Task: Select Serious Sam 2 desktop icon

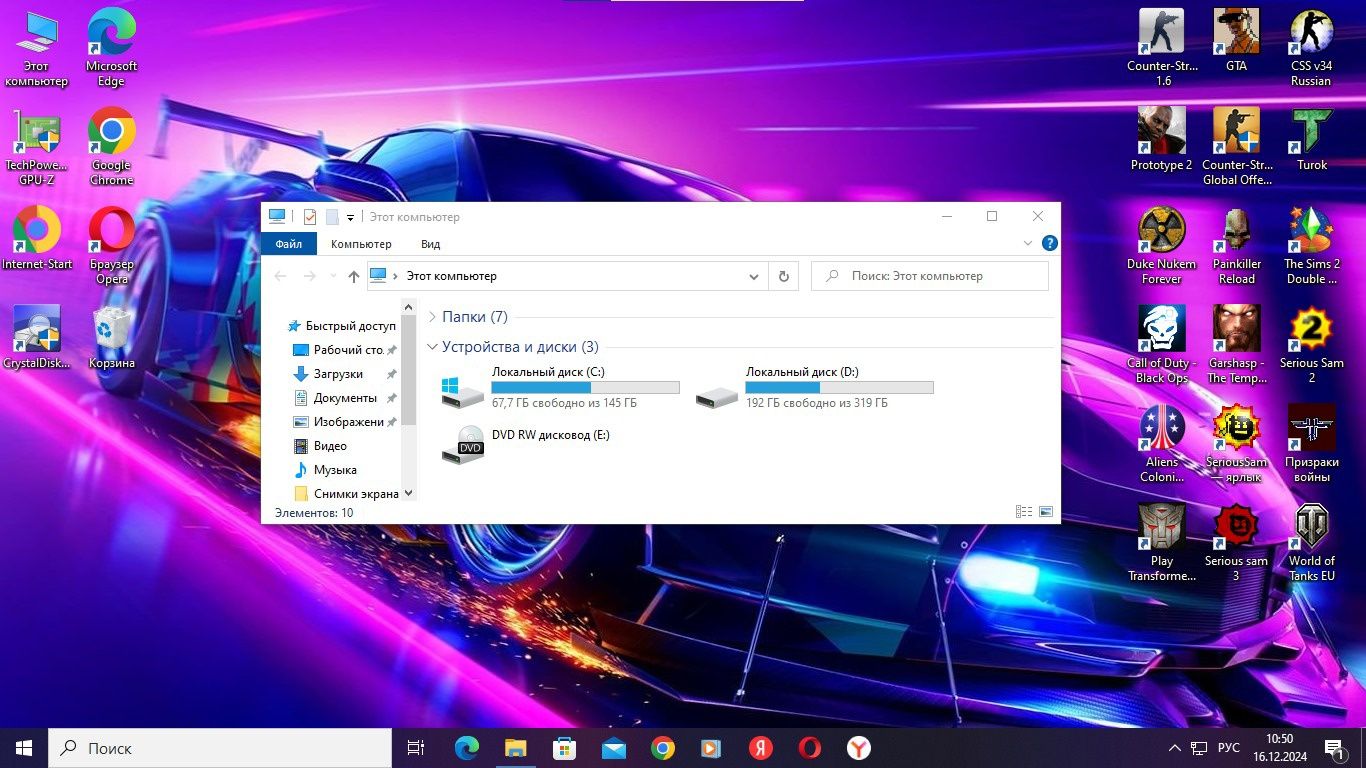Action: pyautogui.click(x=1311, y=344)
